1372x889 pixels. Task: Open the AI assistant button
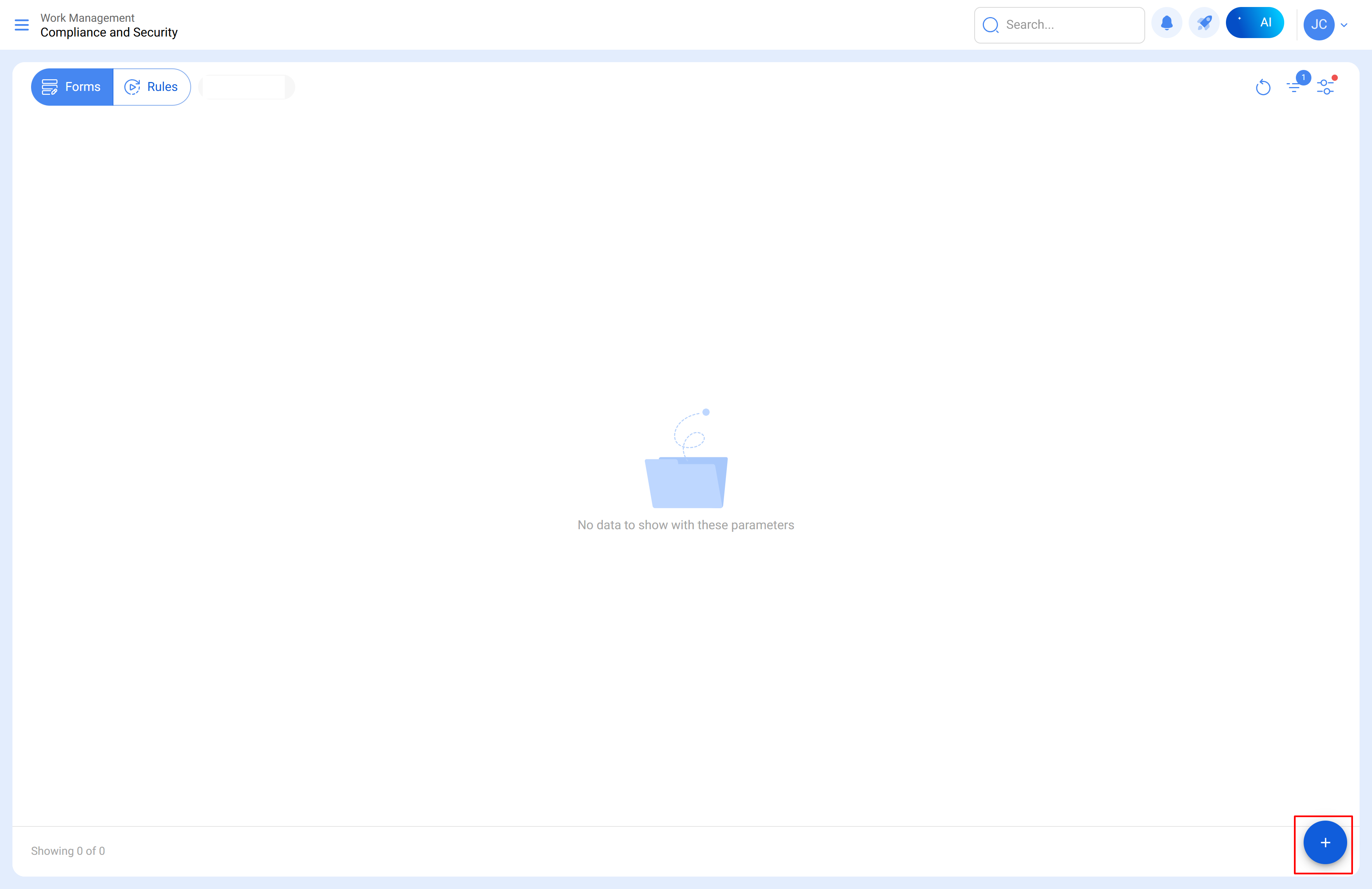point(1254,23)
